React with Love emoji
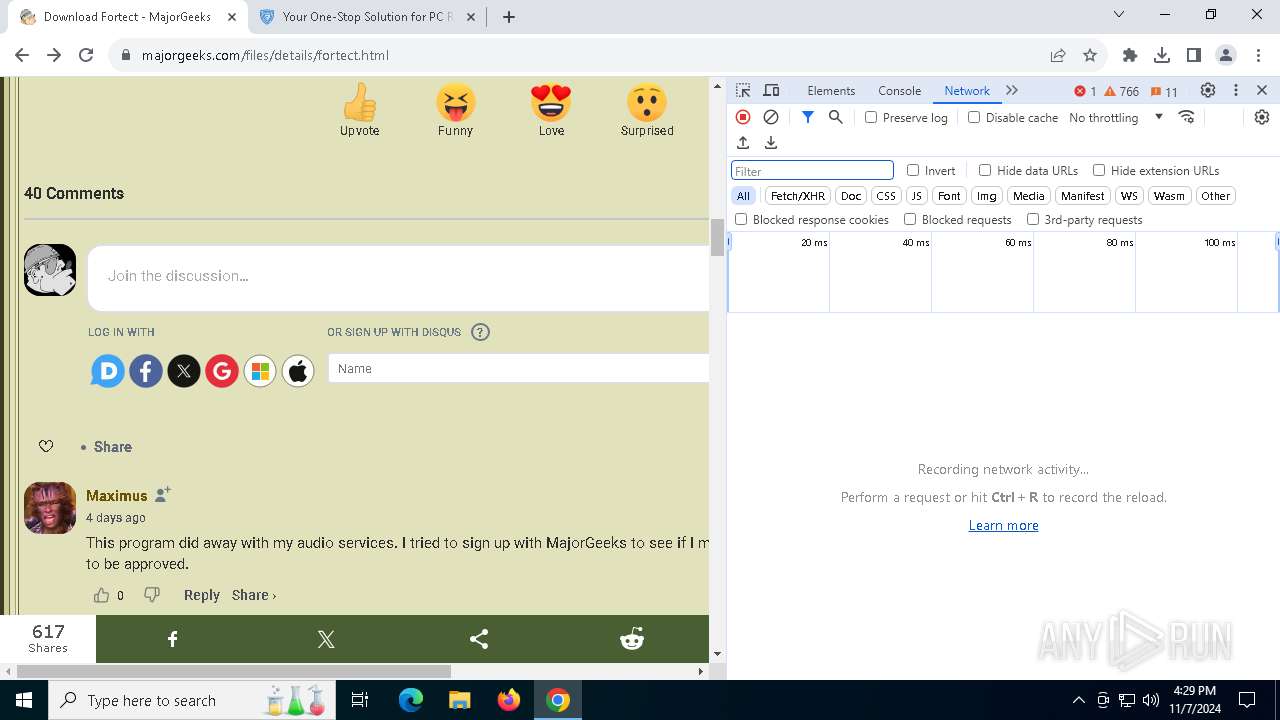The width and height of the screenshot is (1280, 720). [x=551, y=102]
